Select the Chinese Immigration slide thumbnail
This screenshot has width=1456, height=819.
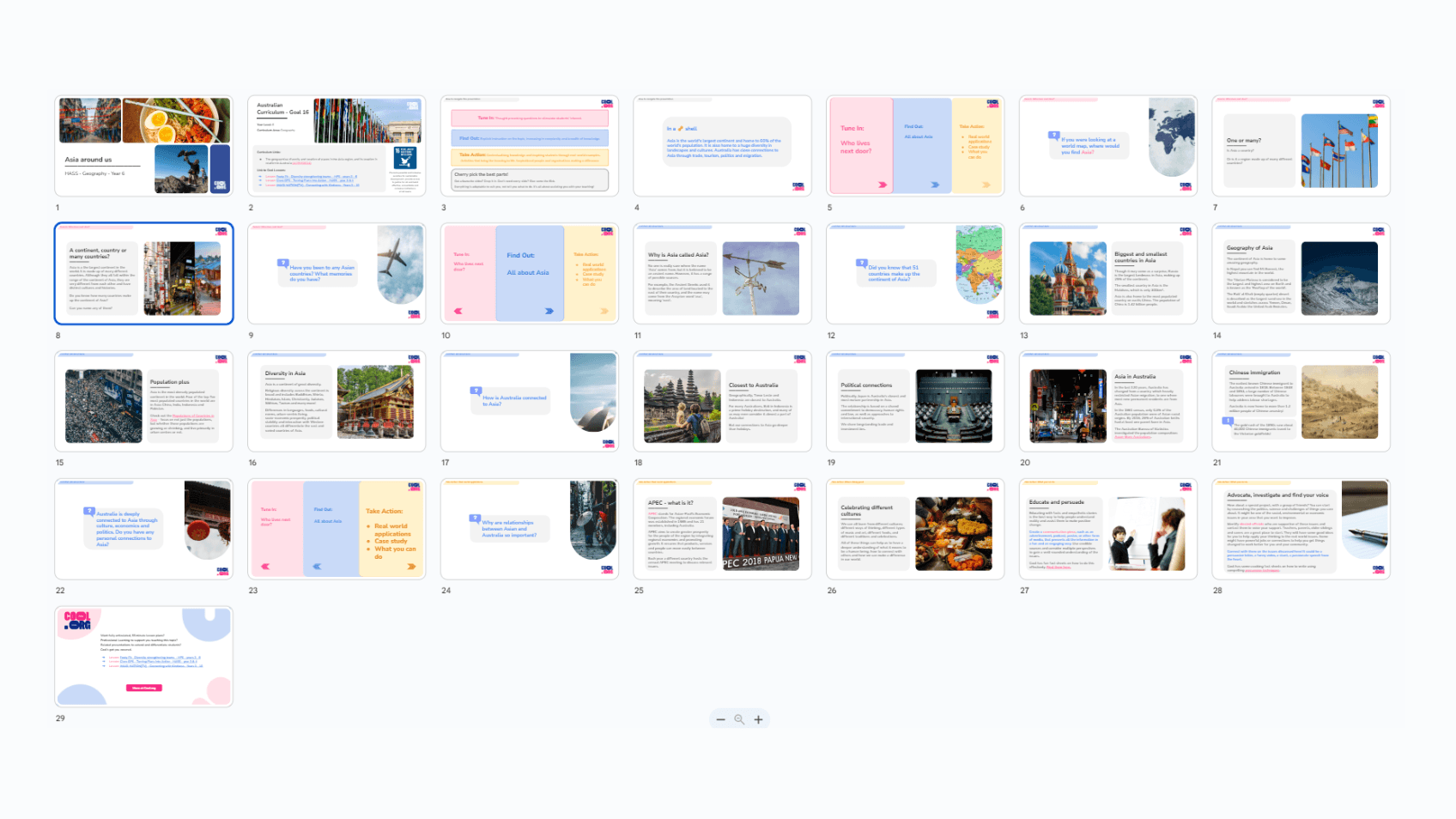1300,400
